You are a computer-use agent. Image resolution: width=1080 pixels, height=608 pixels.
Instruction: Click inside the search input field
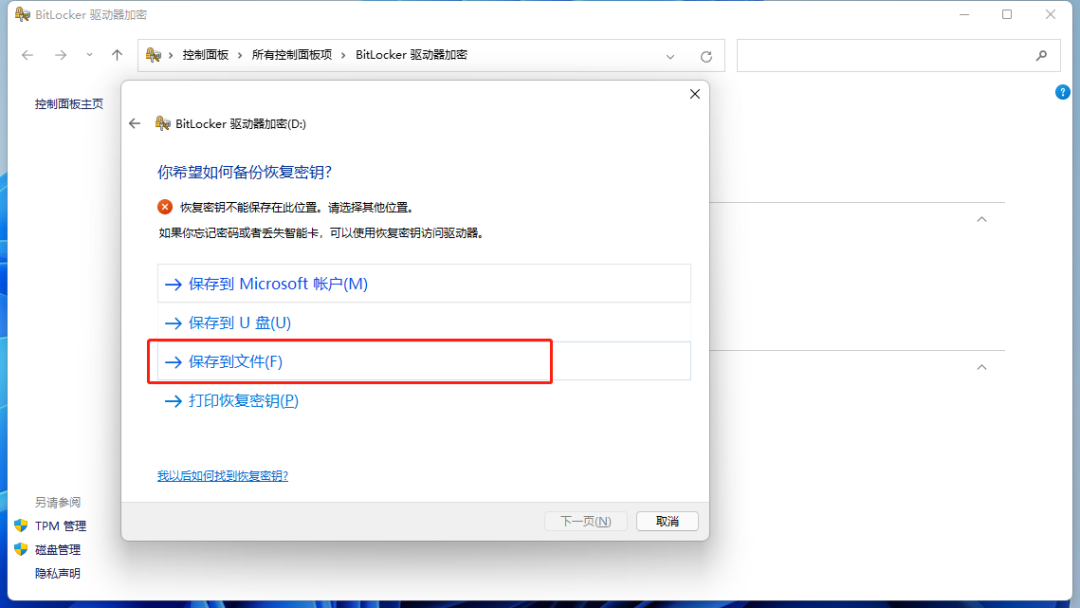[890, 55]
